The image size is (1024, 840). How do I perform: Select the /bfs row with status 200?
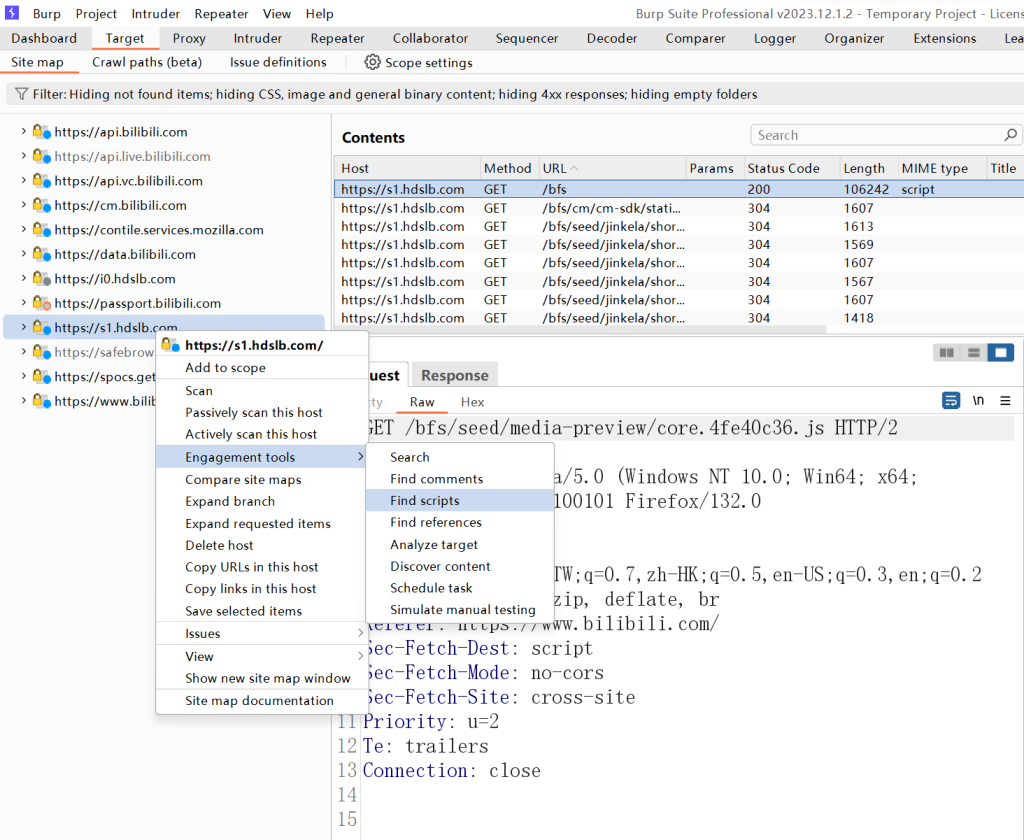click(x=679, y=189)
